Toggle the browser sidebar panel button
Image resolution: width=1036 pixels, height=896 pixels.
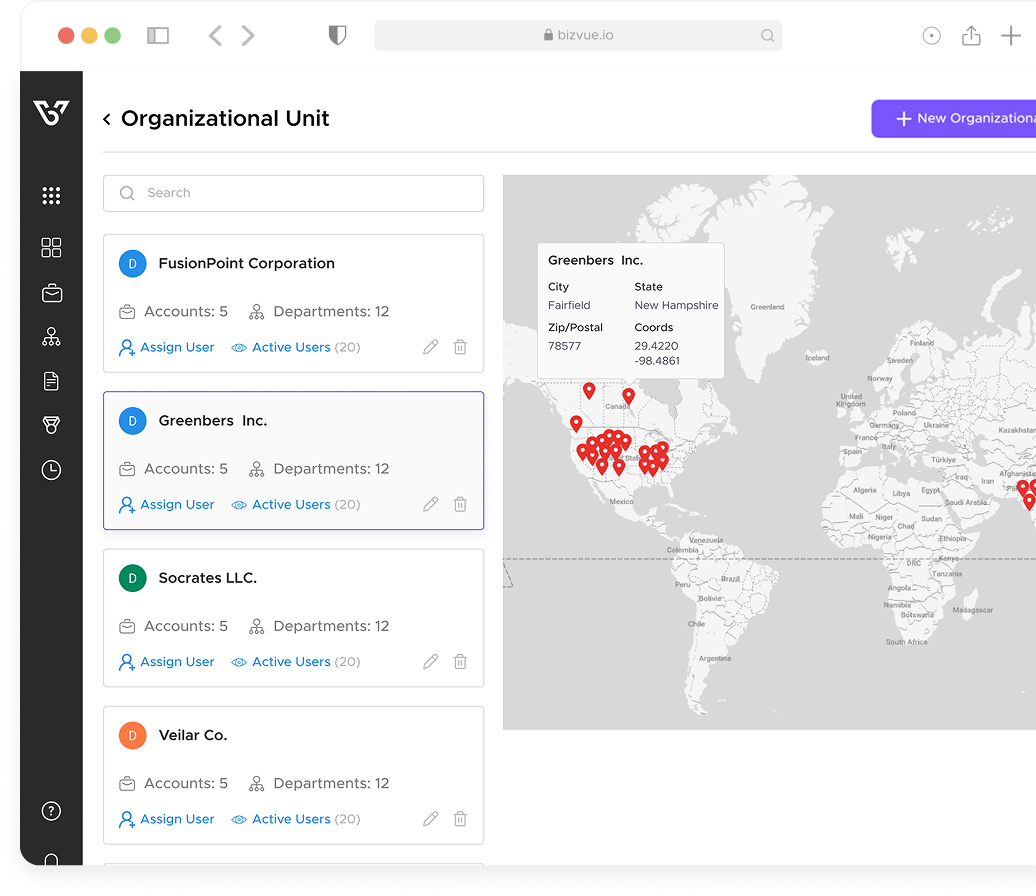click(x=158, y=36)
